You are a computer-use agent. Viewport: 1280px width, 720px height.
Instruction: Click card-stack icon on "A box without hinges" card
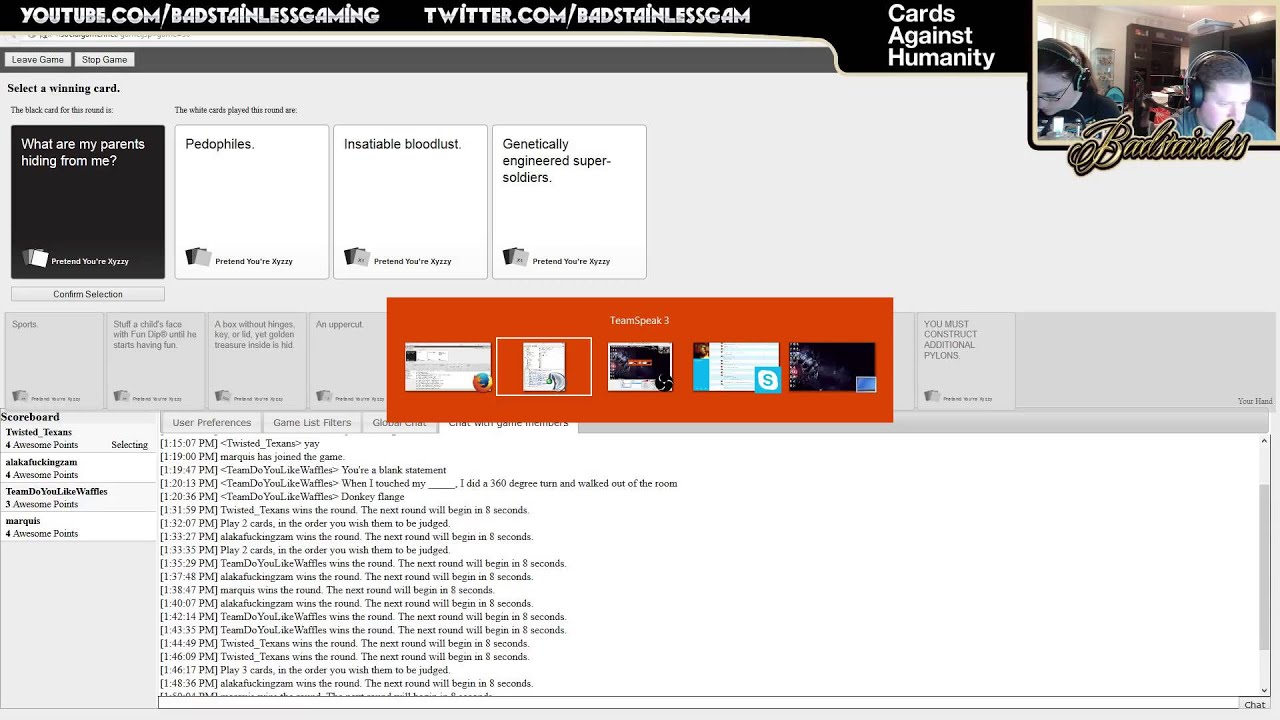click(223, 397)
